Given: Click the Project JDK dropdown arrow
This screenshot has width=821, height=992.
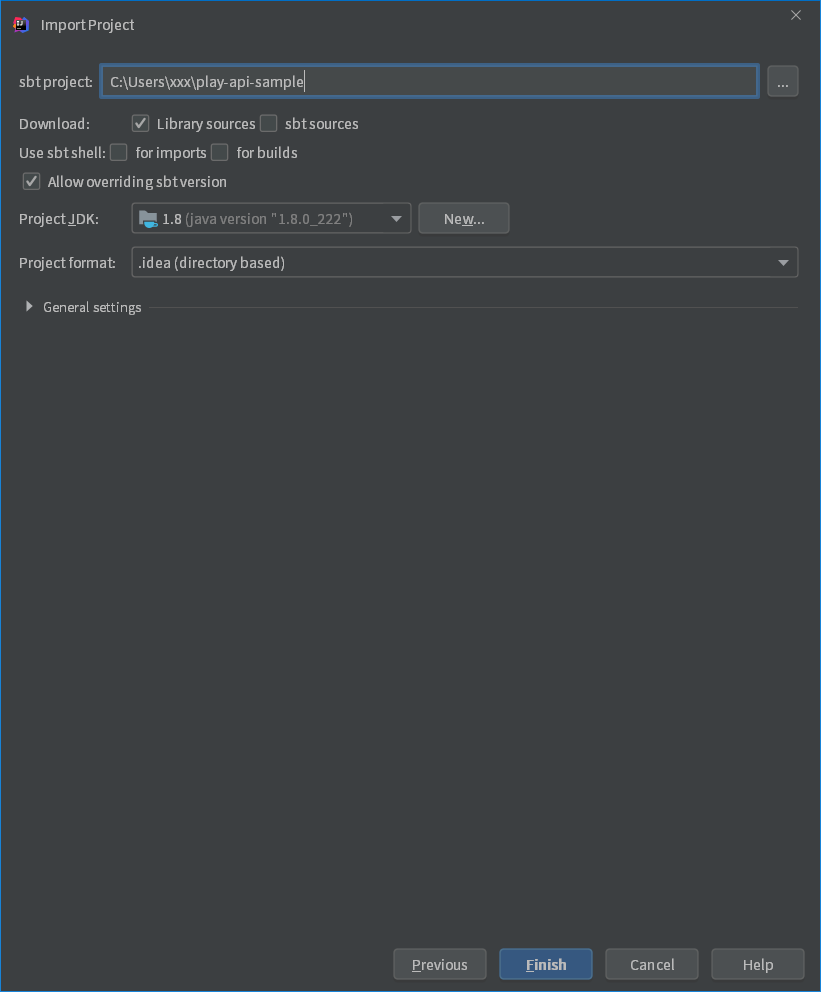Looking at the screenshot, I should coord(396,217).
